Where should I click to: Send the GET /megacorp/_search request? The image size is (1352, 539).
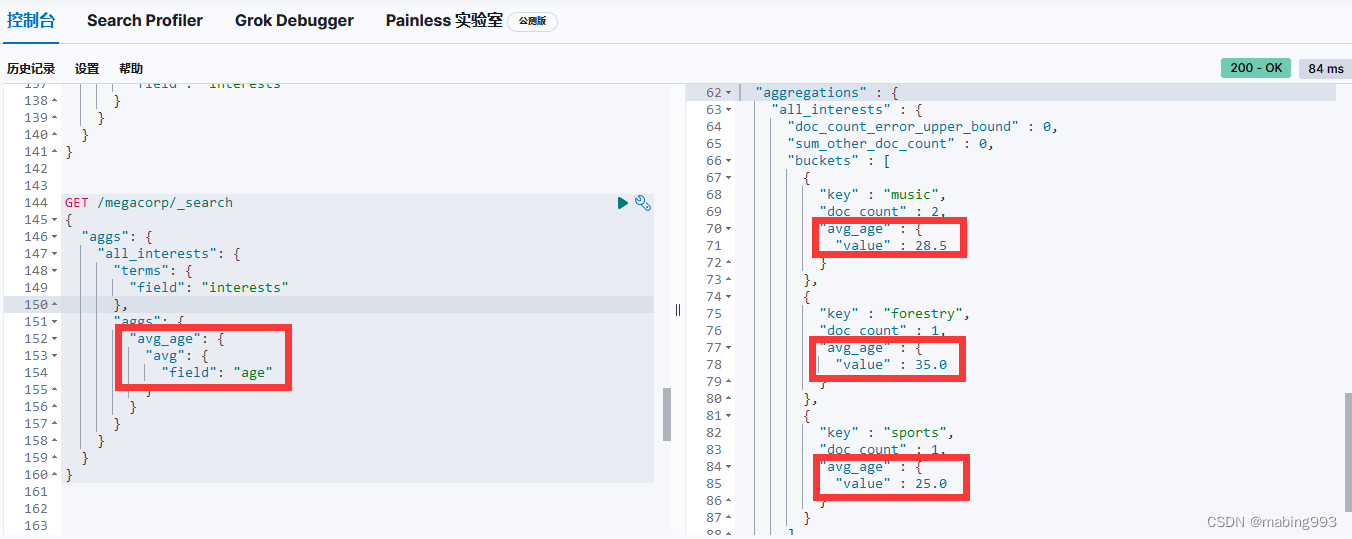(623, 203)
